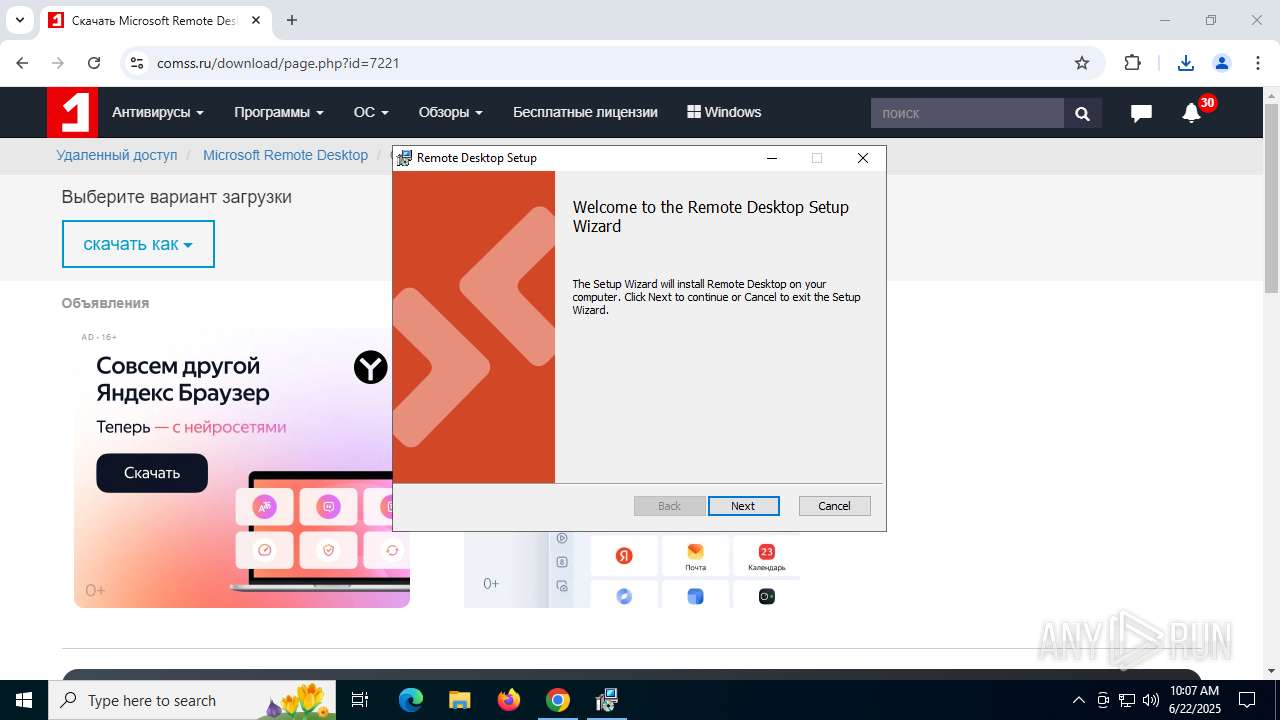Expand the скачать как dropdown
This screenshot has width=1280, height=720.
tap(138, 244)
